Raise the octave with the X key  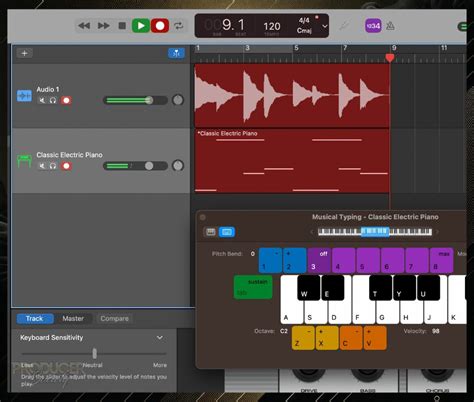pos(327,338)
